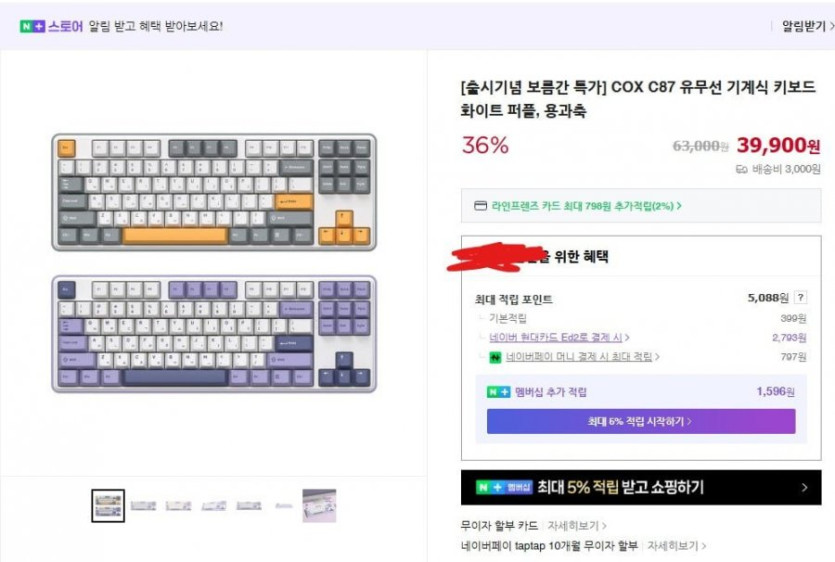This screenshot has width=835, height=562.
Task: Open taptap 10개월 무이자 할부 자세히보기
Action: 676,546
